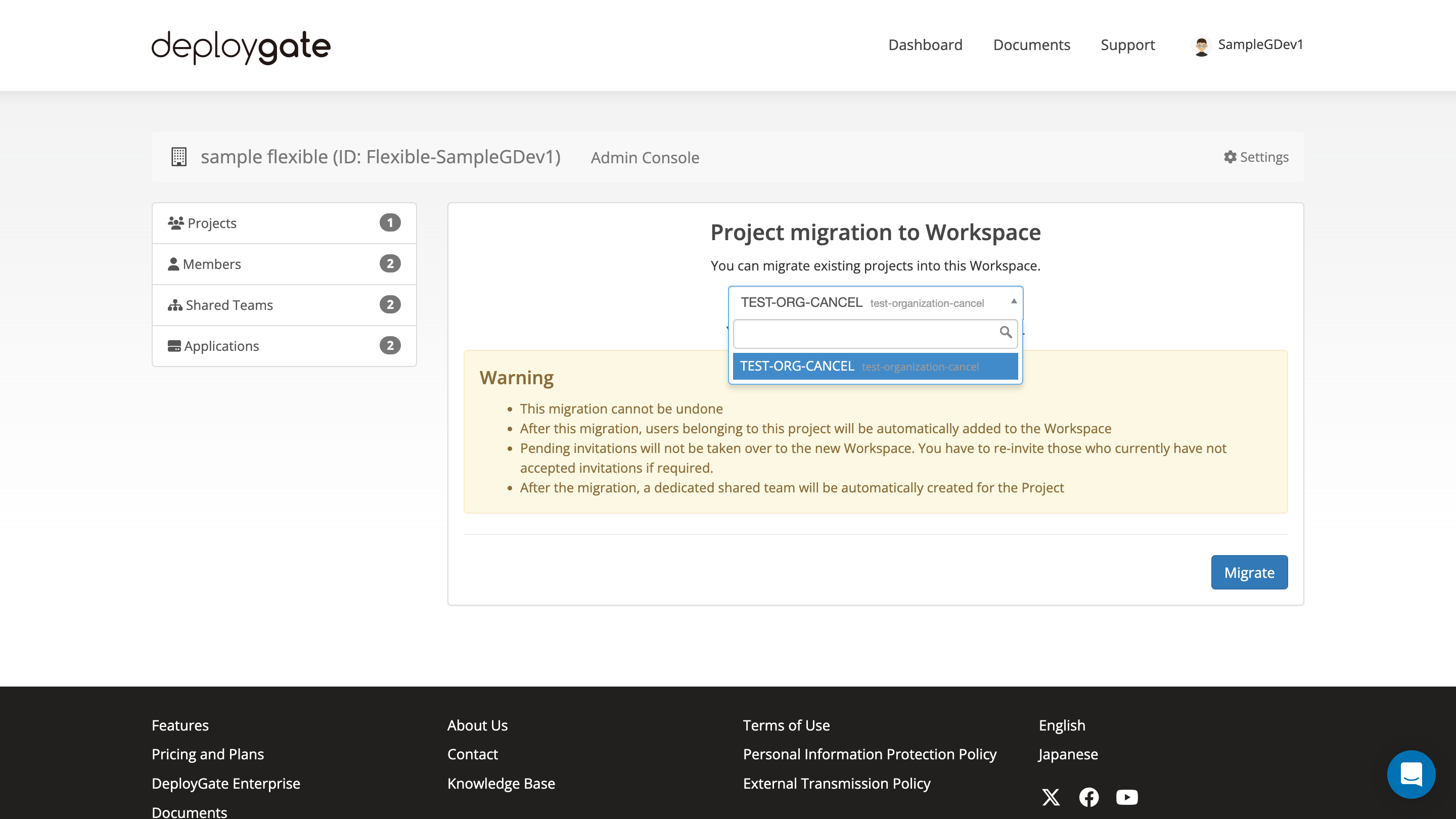Go to the Dashboard menu item

[x=925, y=44]
